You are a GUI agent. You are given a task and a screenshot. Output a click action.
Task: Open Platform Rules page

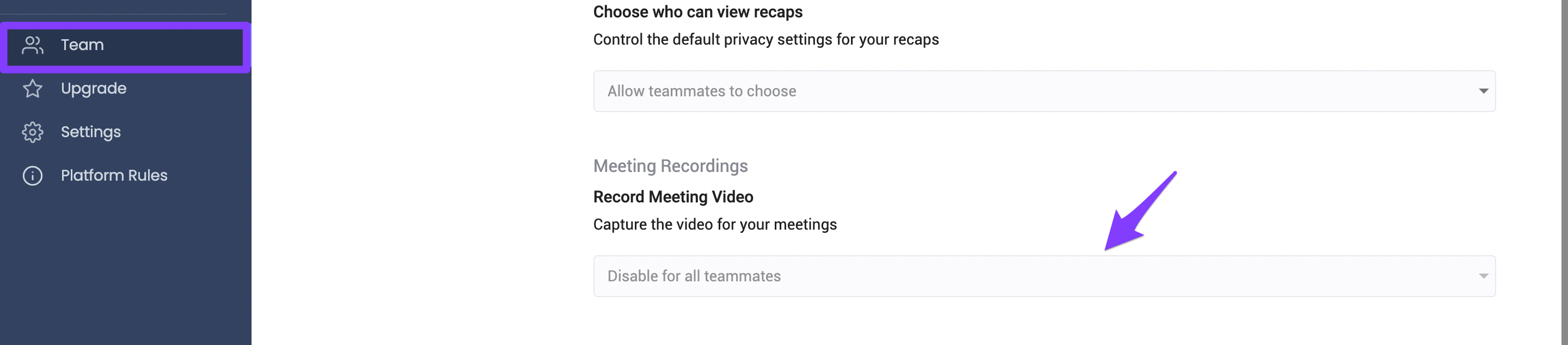[125, 176]
